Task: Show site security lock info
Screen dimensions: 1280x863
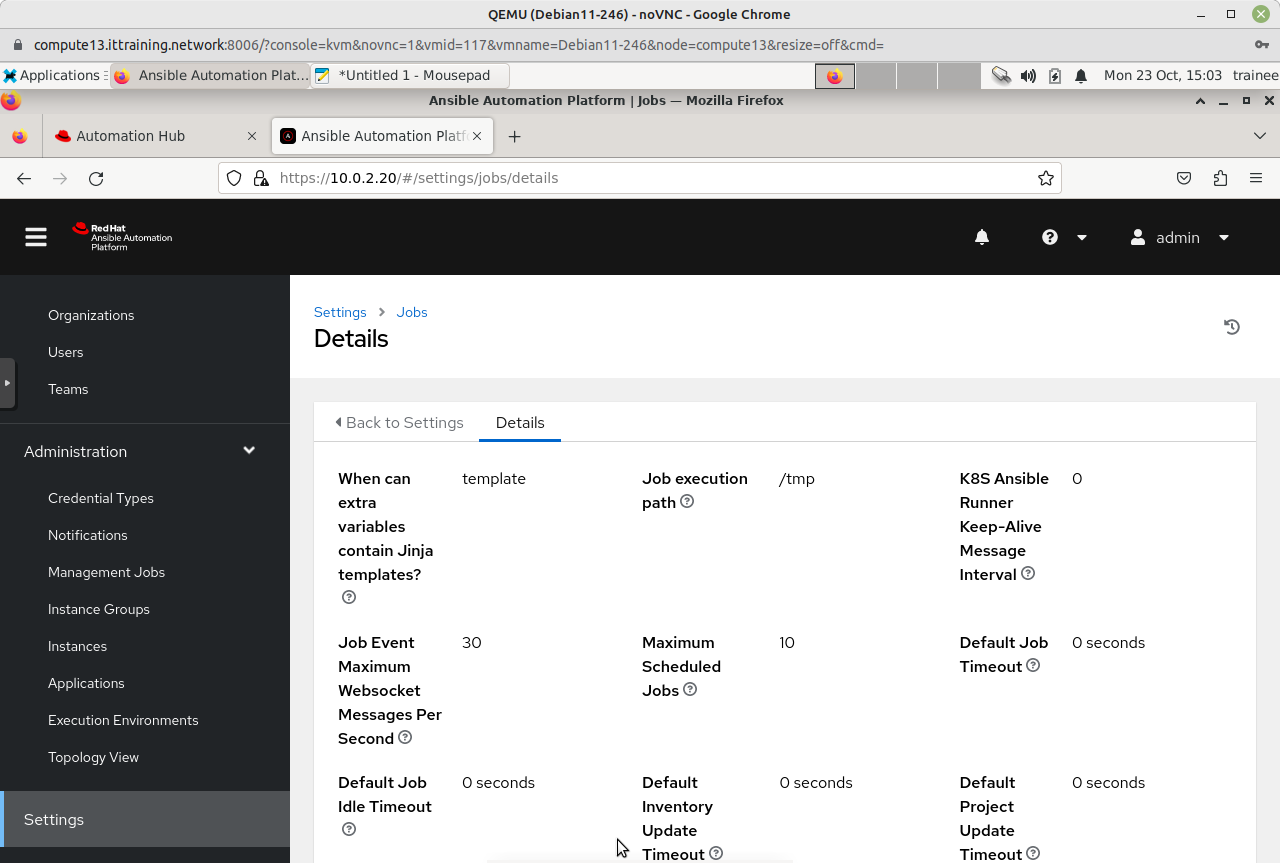Action: pyautogui.click(x=261, y=178)
